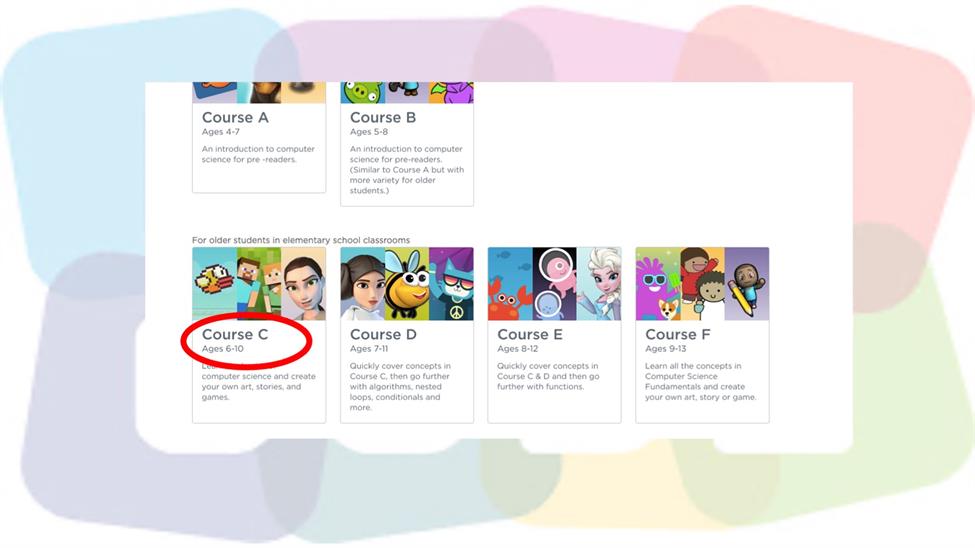Open the Course E title link

point(530,335)
